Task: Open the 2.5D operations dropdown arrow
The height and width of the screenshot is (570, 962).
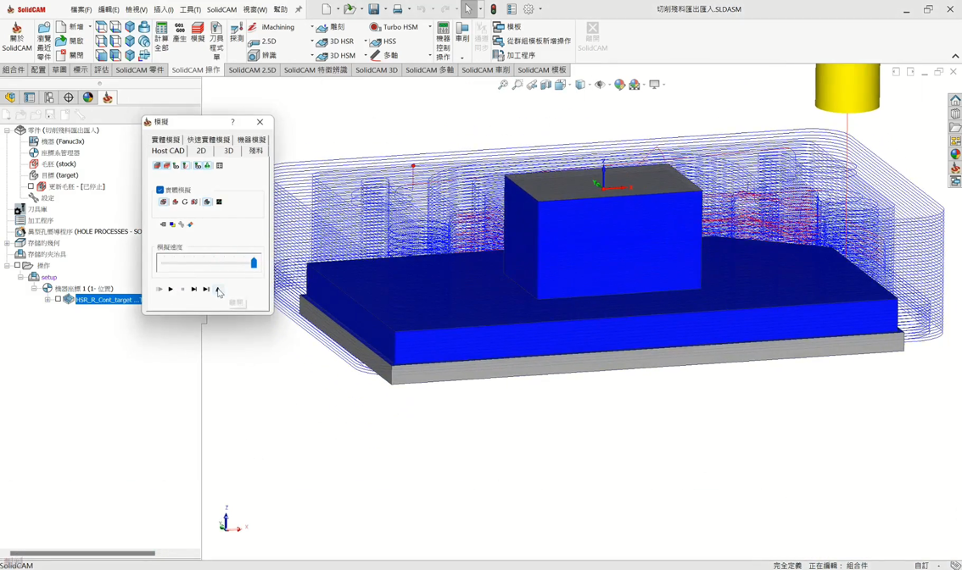Action: [x=312, y=42]
